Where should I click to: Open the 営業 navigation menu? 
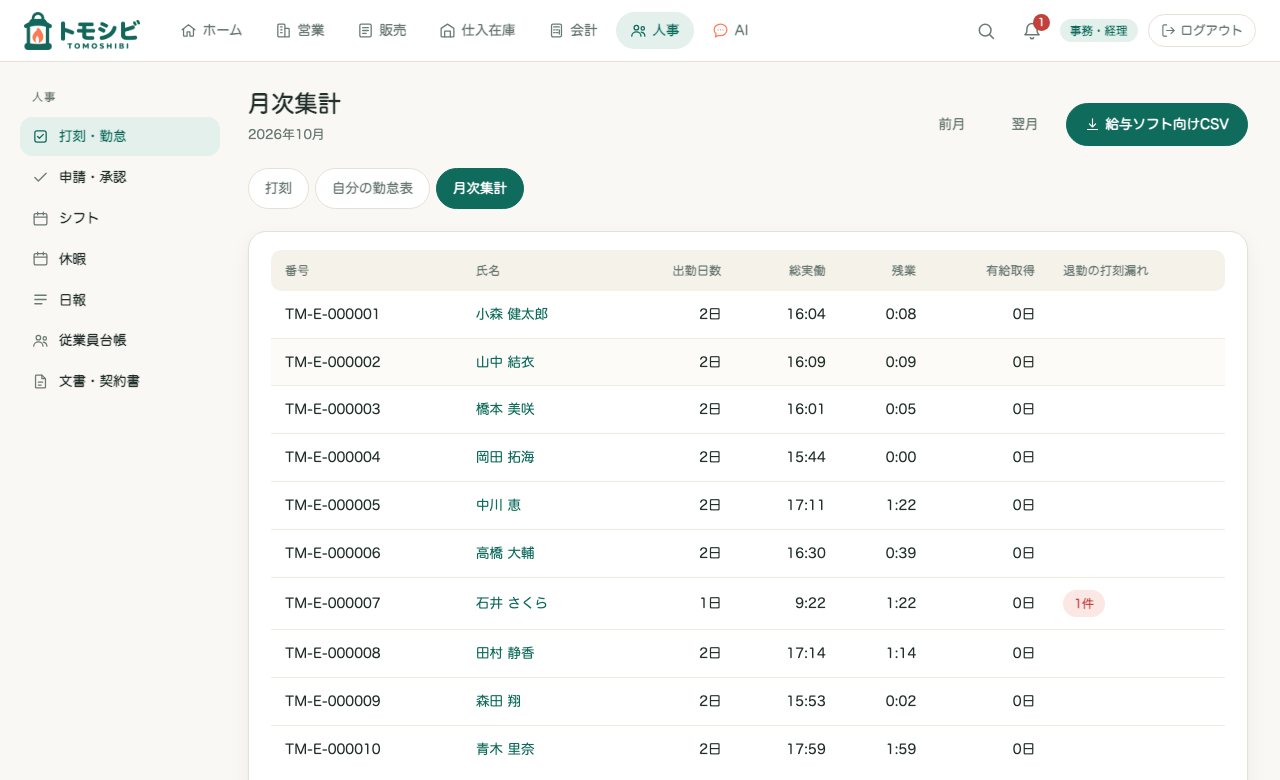pyautogui.click(x=300, y=31)
